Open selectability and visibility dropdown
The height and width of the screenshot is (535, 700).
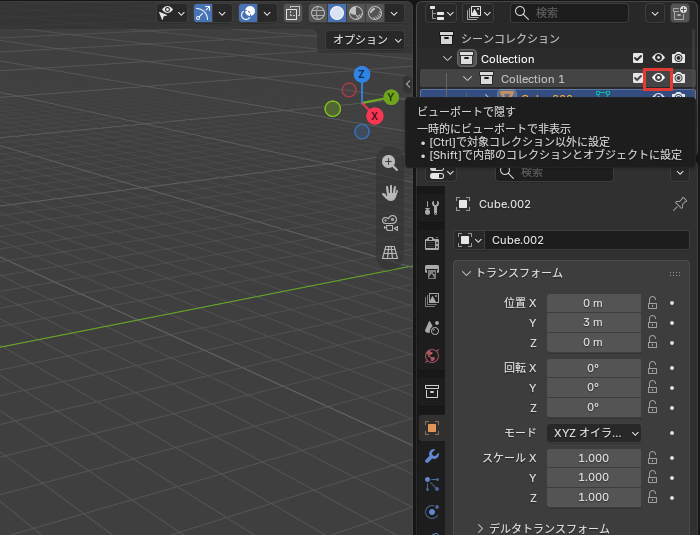pyautogui.click(x=172, y=13)
